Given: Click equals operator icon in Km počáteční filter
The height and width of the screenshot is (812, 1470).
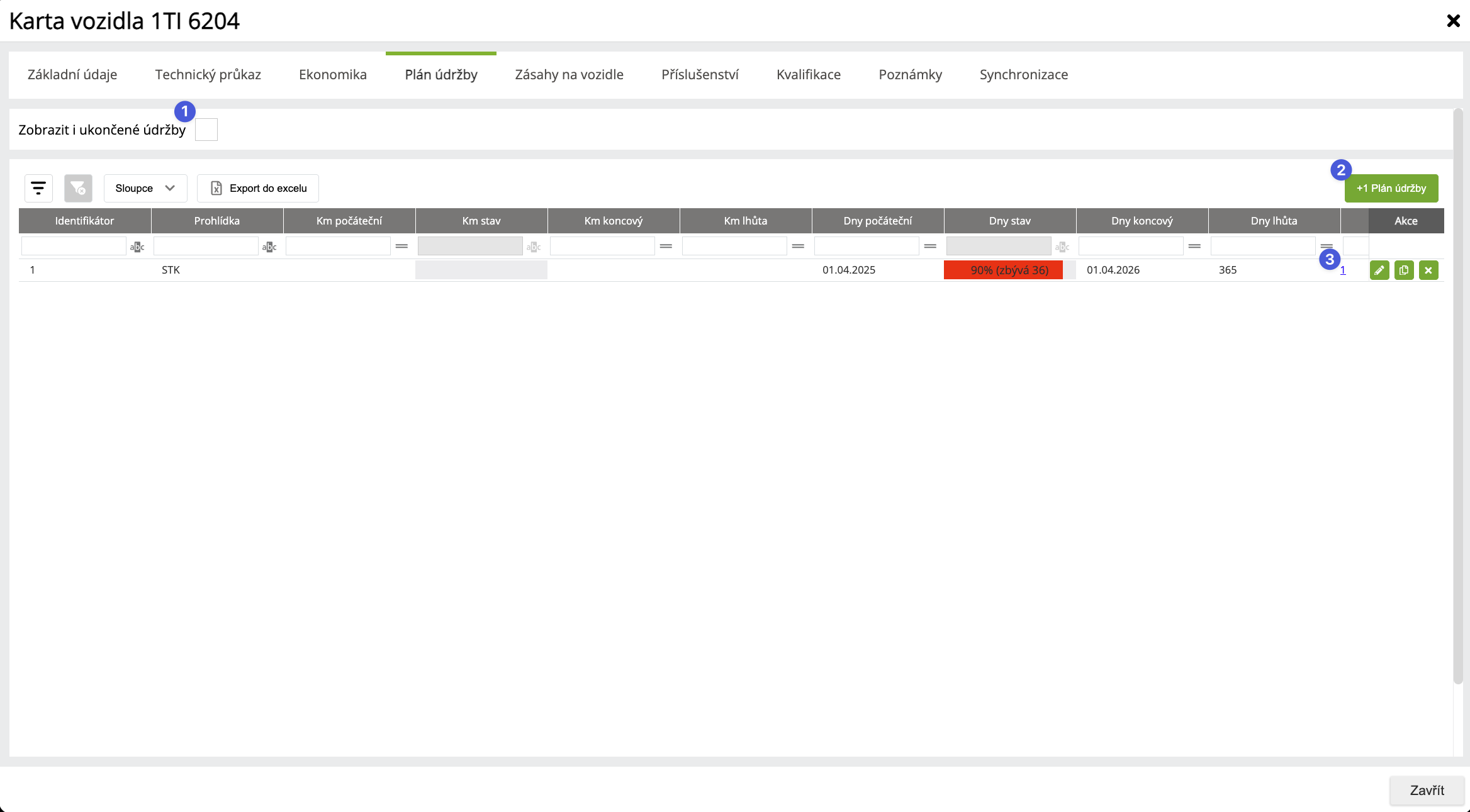Looking at the screenshot, I should [x=401, y=247].
